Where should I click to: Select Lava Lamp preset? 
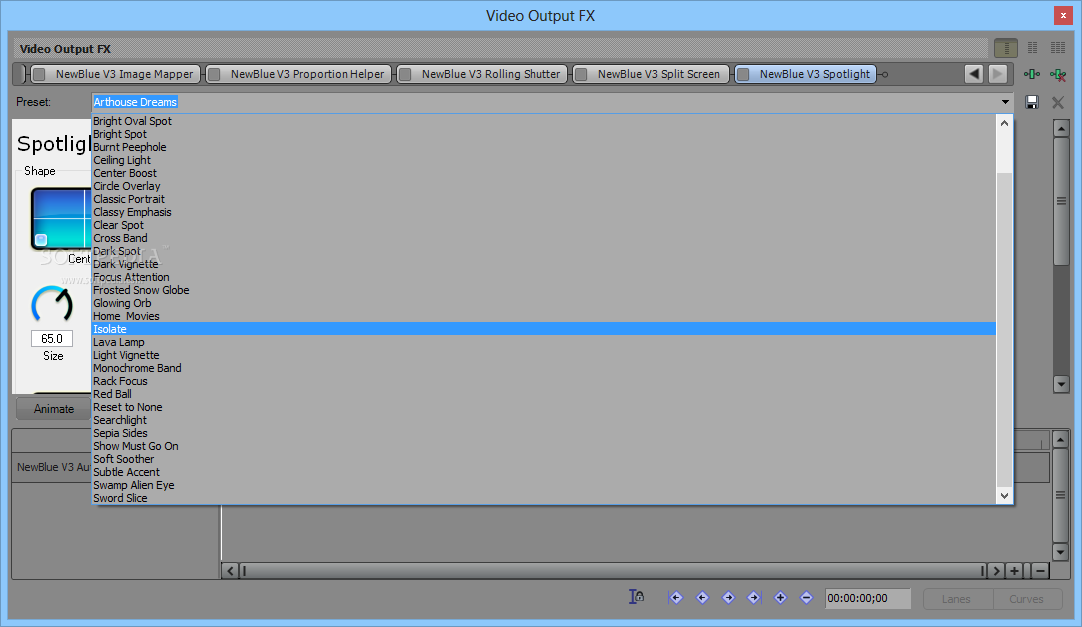[544, 342]
